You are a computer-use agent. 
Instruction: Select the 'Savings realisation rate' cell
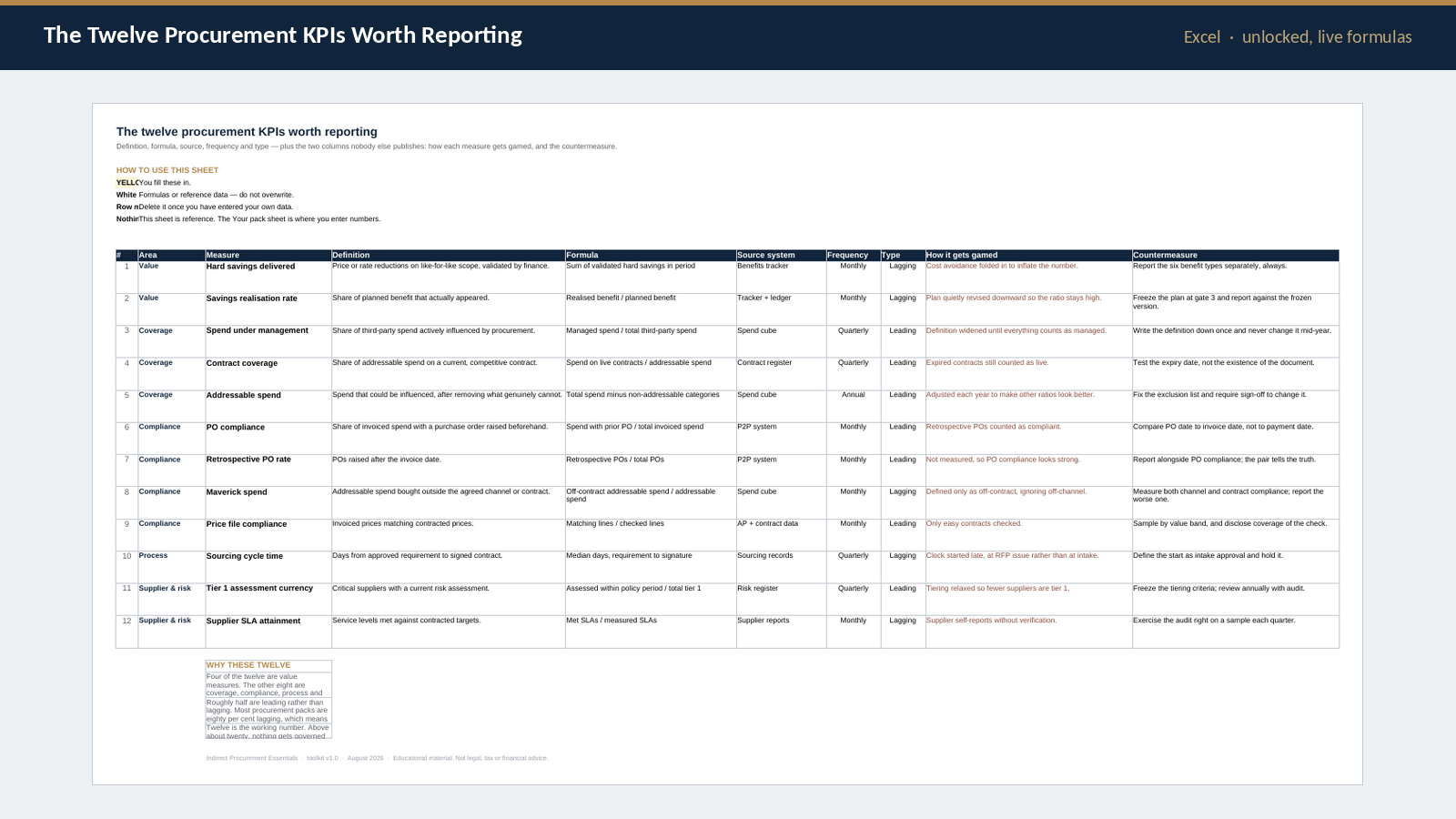[268, 309]
